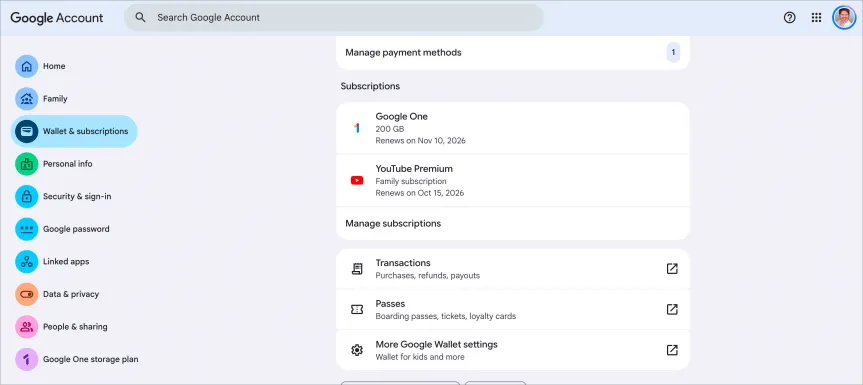Manage payment methods
Screen dimensions: 863x385
(512, 53)
